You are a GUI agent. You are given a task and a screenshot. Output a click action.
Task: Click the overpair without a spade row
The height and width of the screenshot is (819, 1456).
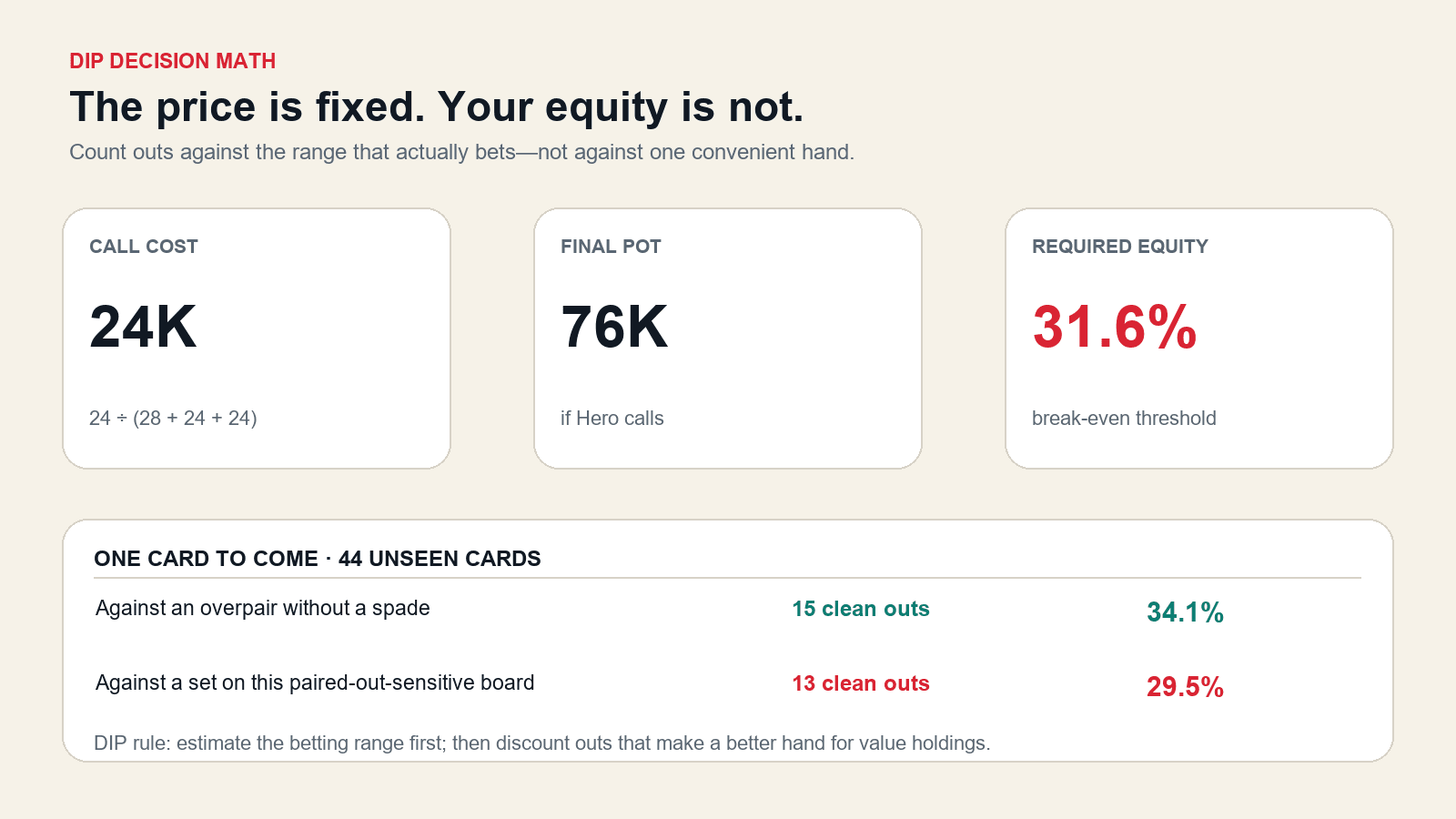728,610
